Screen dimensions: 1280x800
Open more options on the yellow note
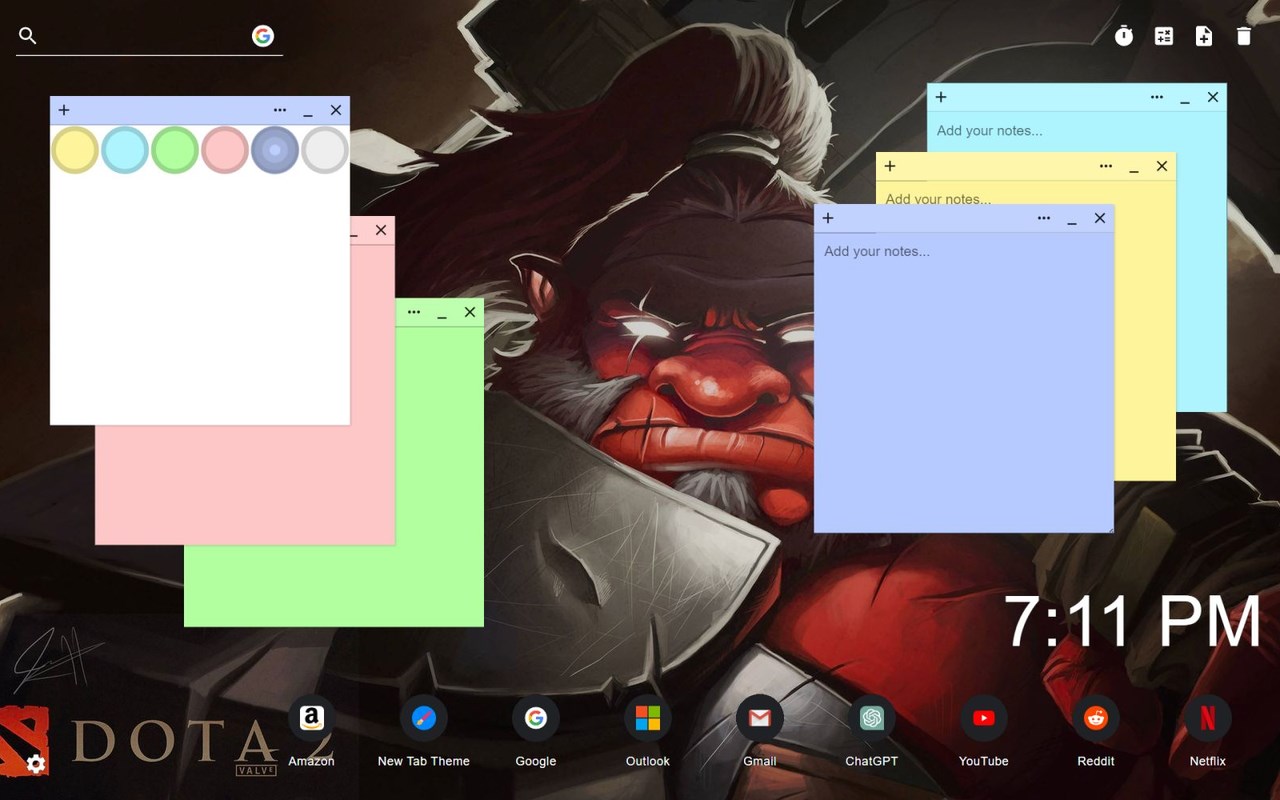[1106, 166]
